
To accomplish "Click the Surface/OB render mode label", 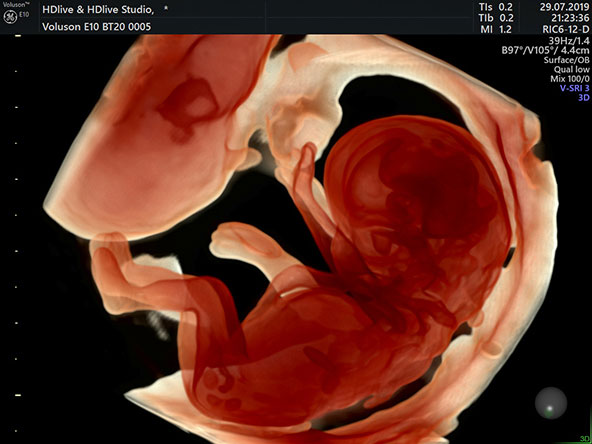I will coord(566,60).
